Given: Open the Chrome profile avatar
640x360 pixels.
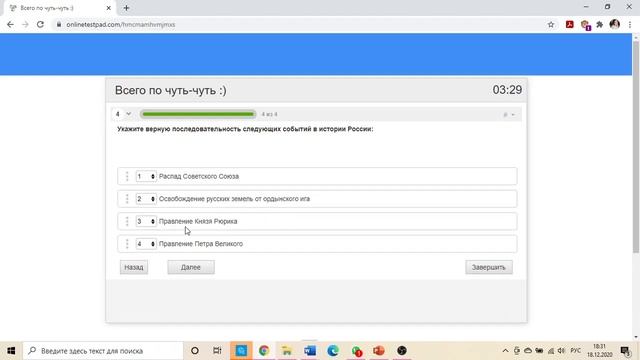Looking at the screenshot, I should 615,24.
